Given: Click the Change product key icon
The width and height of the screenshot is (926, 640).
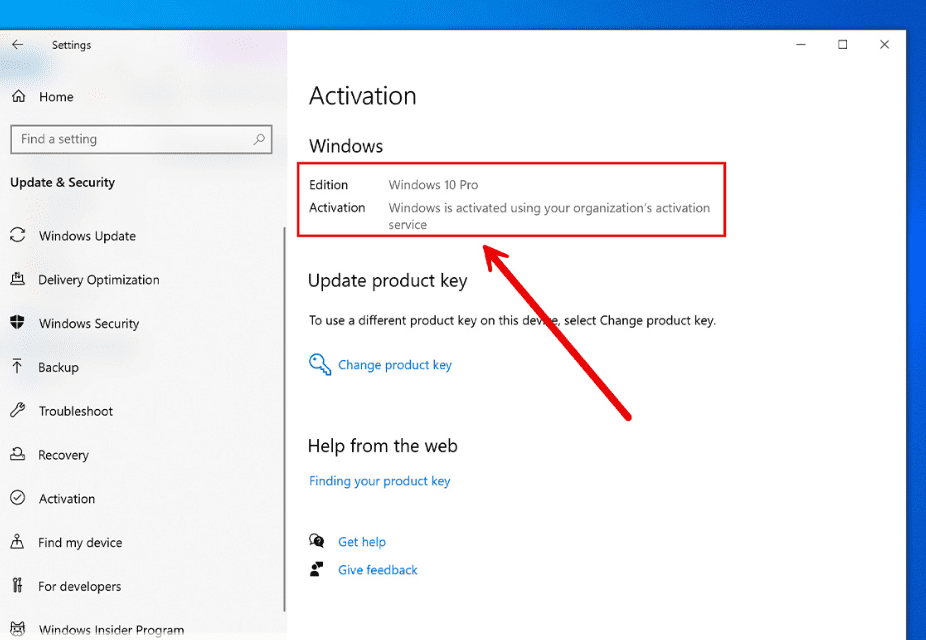Looking at the screenshot, I should (x=320, y=365).
